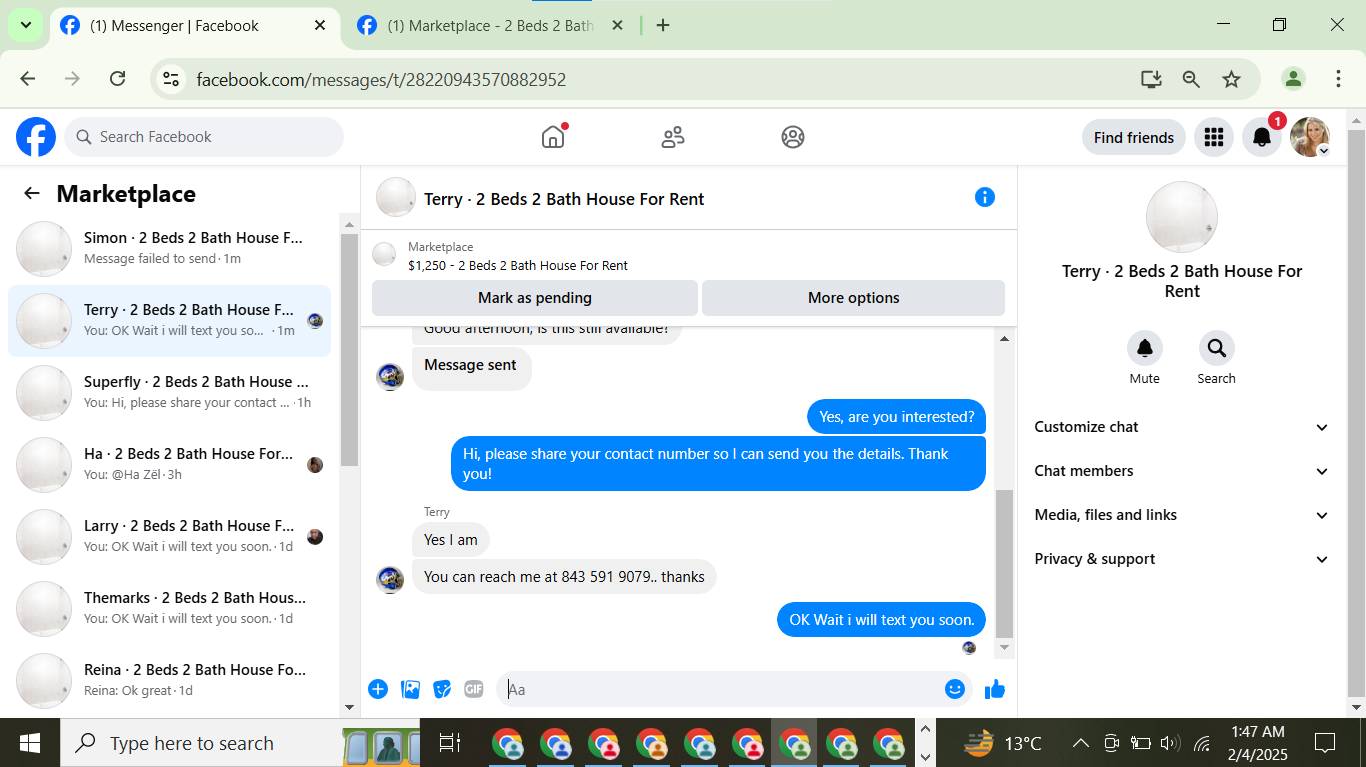Screen dimensions: 1366x767
Task: Install the app using the address bar icon
Action: tap(1151, 79)
